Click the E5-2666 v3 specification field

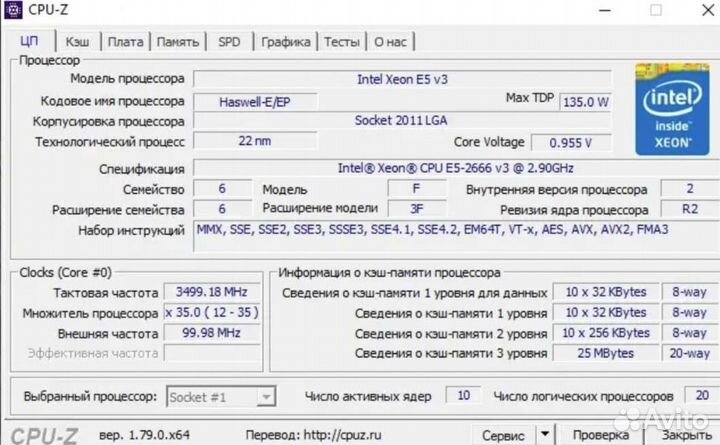(x=456, y=168)
